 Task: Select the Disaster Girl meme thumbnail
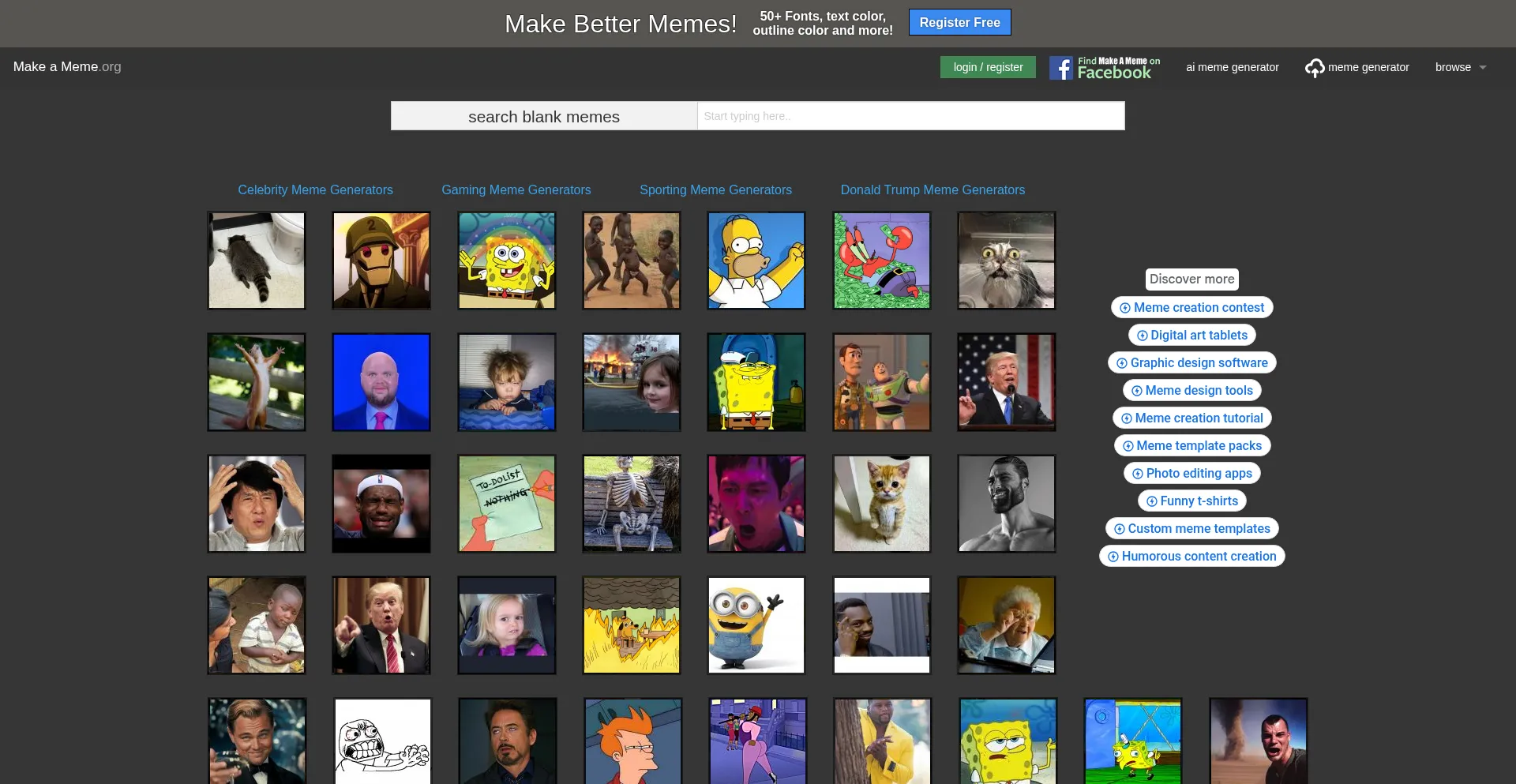[x=632, y=382]
